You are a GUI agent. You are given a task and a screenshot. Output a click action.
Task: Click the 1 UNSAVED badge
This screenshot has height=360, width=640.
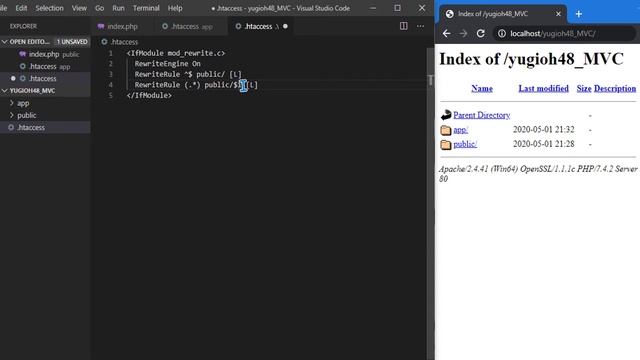coord(72,42)
